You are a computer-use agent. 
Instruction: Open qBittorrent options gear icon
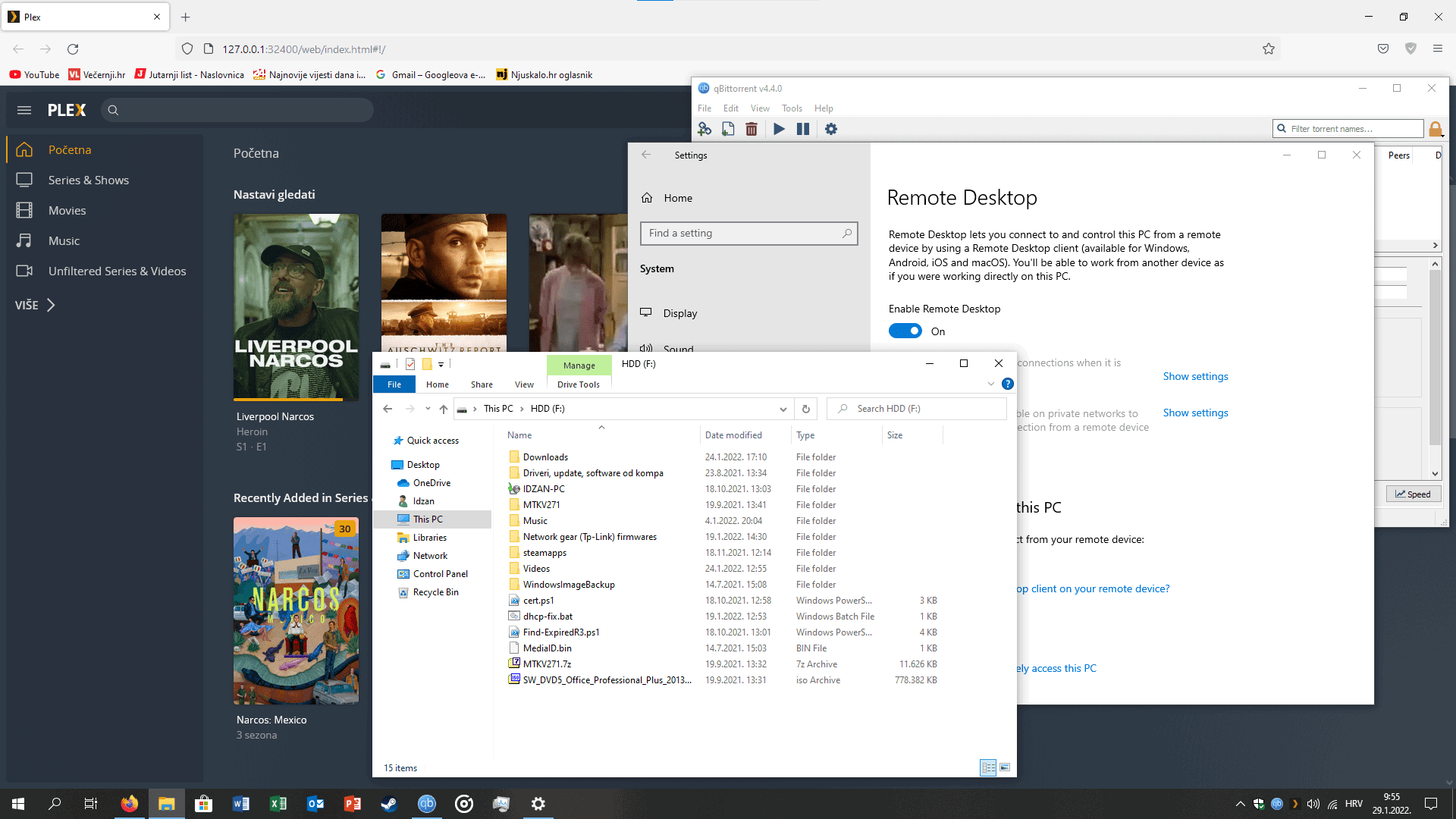tap(831, 129)
